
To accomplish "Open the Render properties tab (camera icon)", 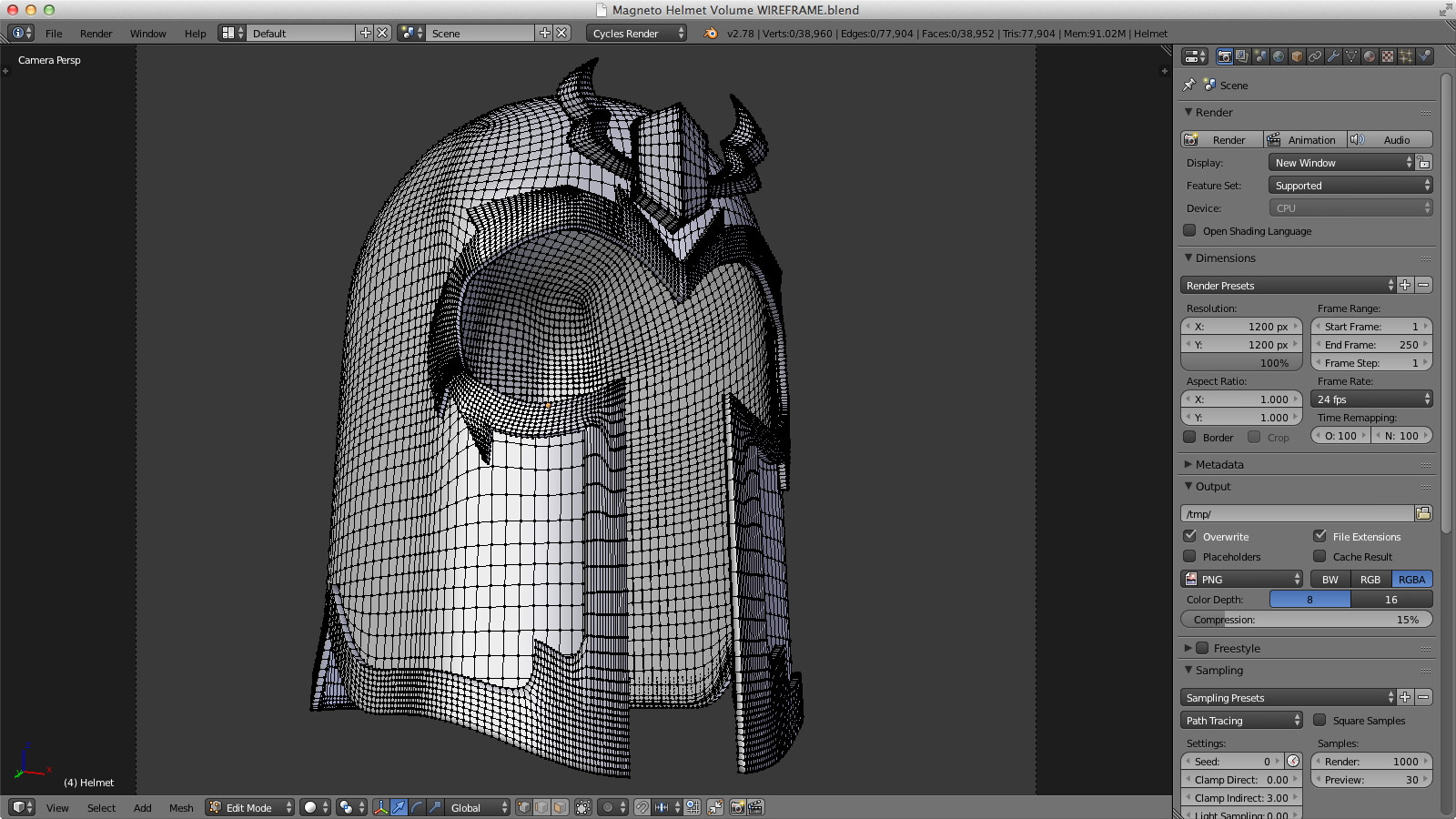I will (x=1225, y=56).
